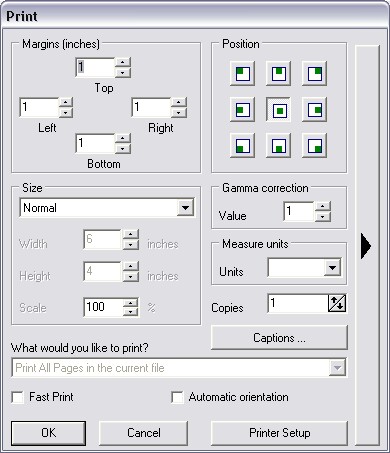This screenshot has width=390, height=453.
Task: Open Printer Setup
Action: (x=279, y=433)
